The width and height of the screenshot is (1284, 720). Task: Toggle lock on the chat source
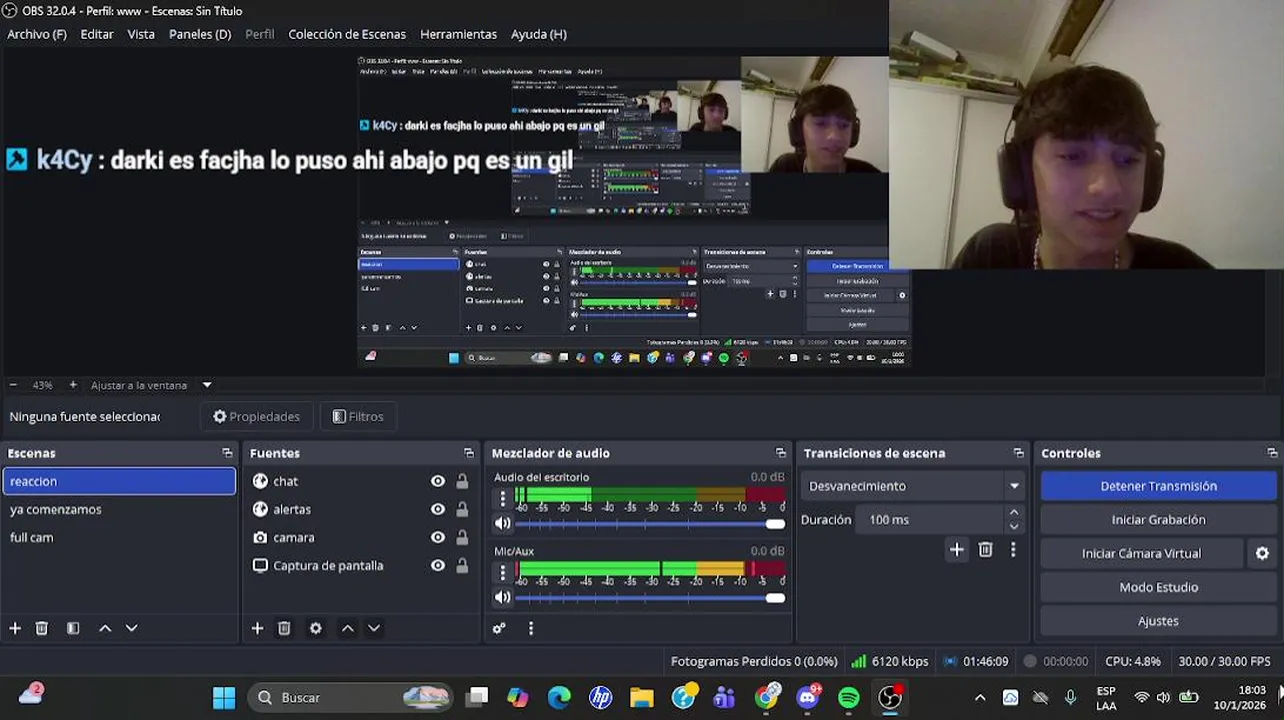coord(462,481)
